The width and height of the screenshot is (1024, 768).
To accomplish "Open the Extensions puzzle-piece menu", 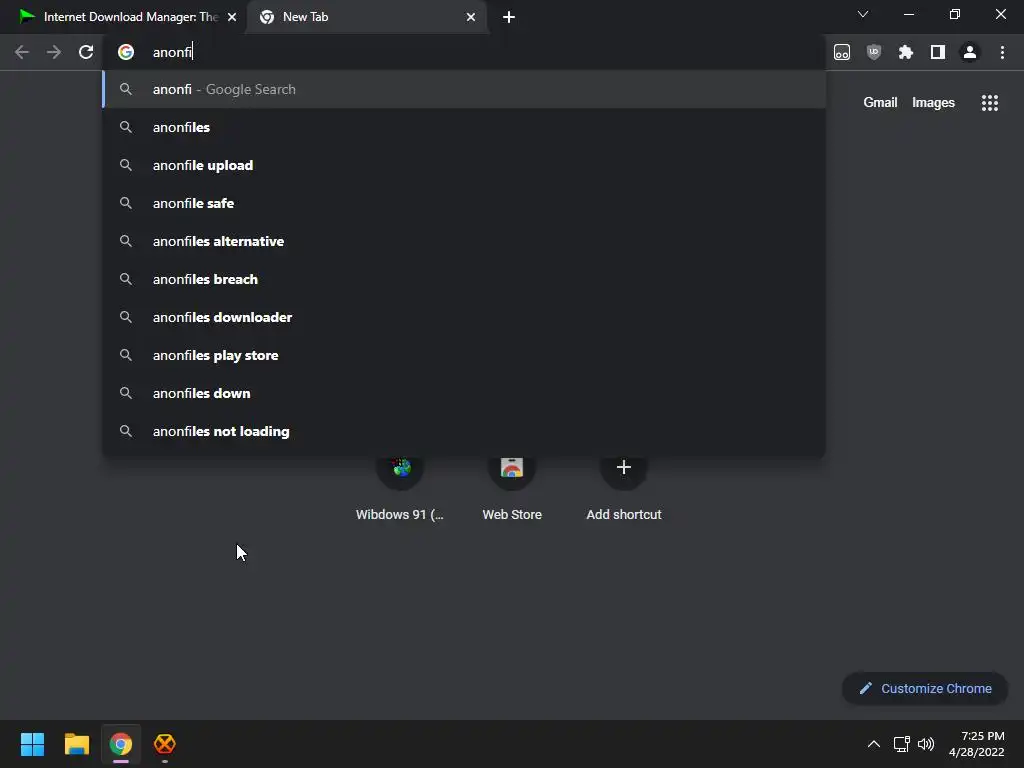I will [906, 52].
